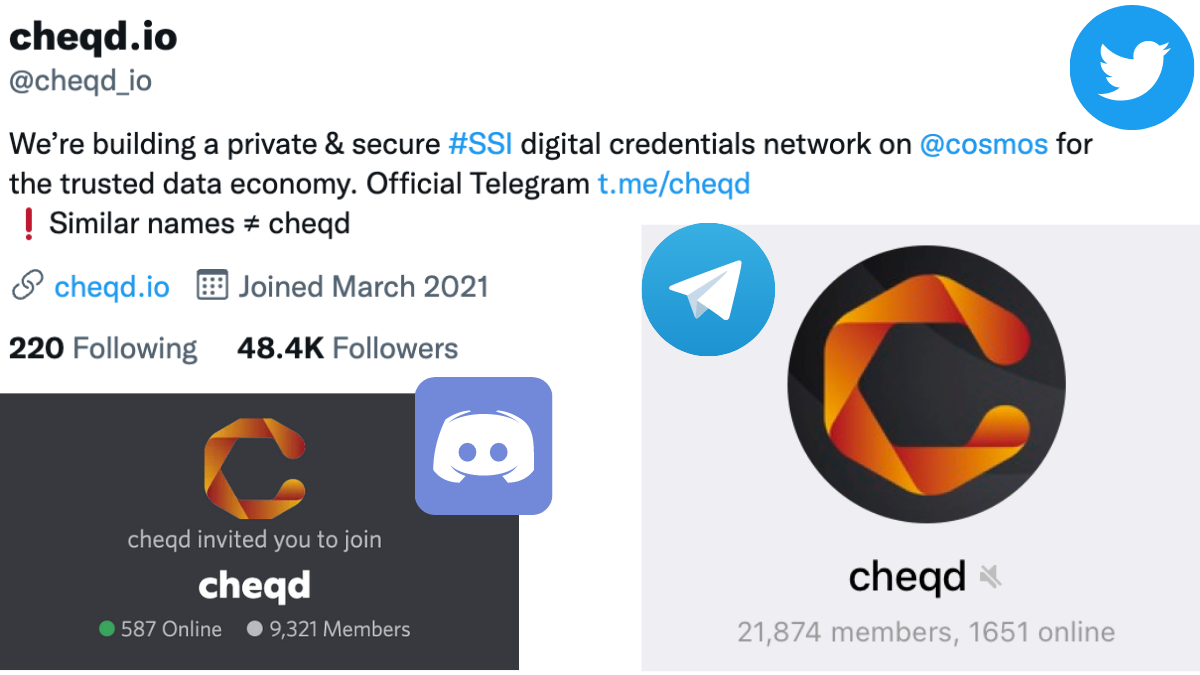This screenshot has height=675, width=1200.
Task: Click the calendar icon before Joined
Action: [212, 287]
